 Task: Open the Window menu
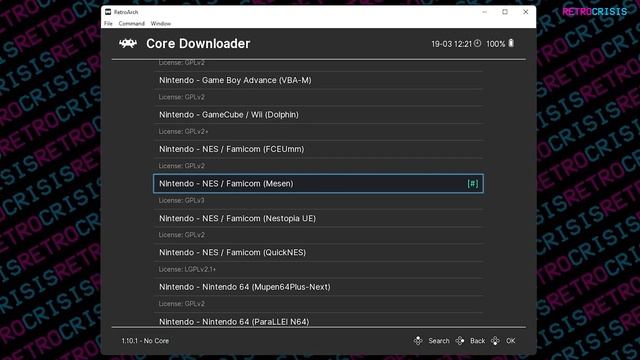[x=161, y=24]
